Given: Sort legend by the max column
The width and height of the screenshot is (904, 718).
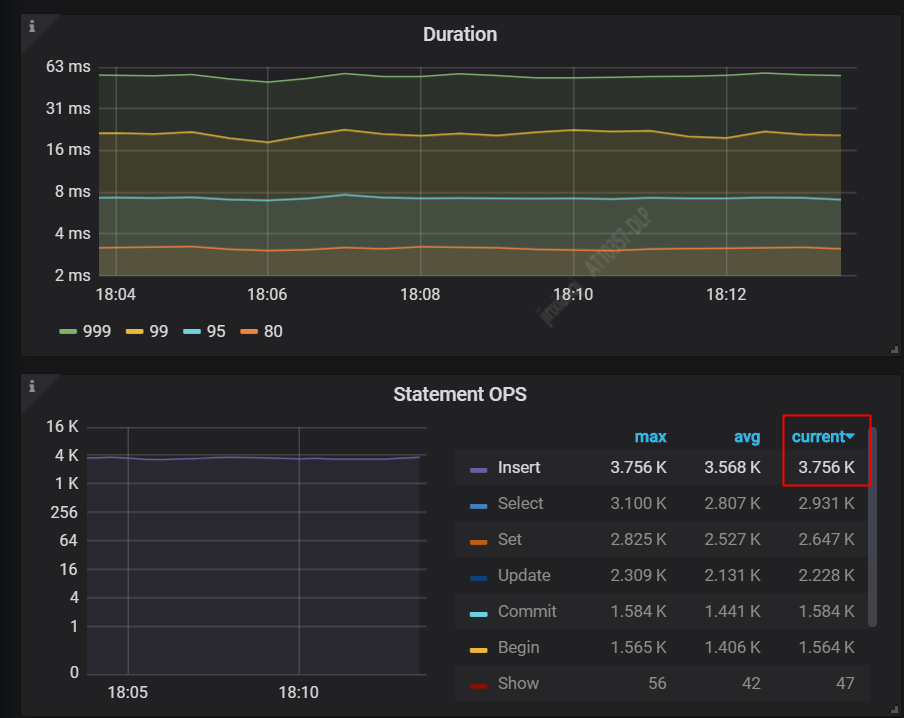Looking at the screenshot, I should pos(650,437).
